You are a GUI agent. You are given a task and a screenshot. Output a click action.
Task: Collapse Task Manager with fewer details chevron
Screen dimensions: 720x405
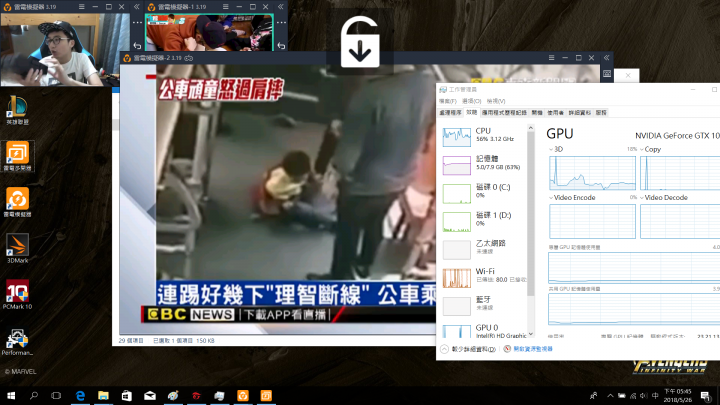pyautogui.click(x=444, y=349)
